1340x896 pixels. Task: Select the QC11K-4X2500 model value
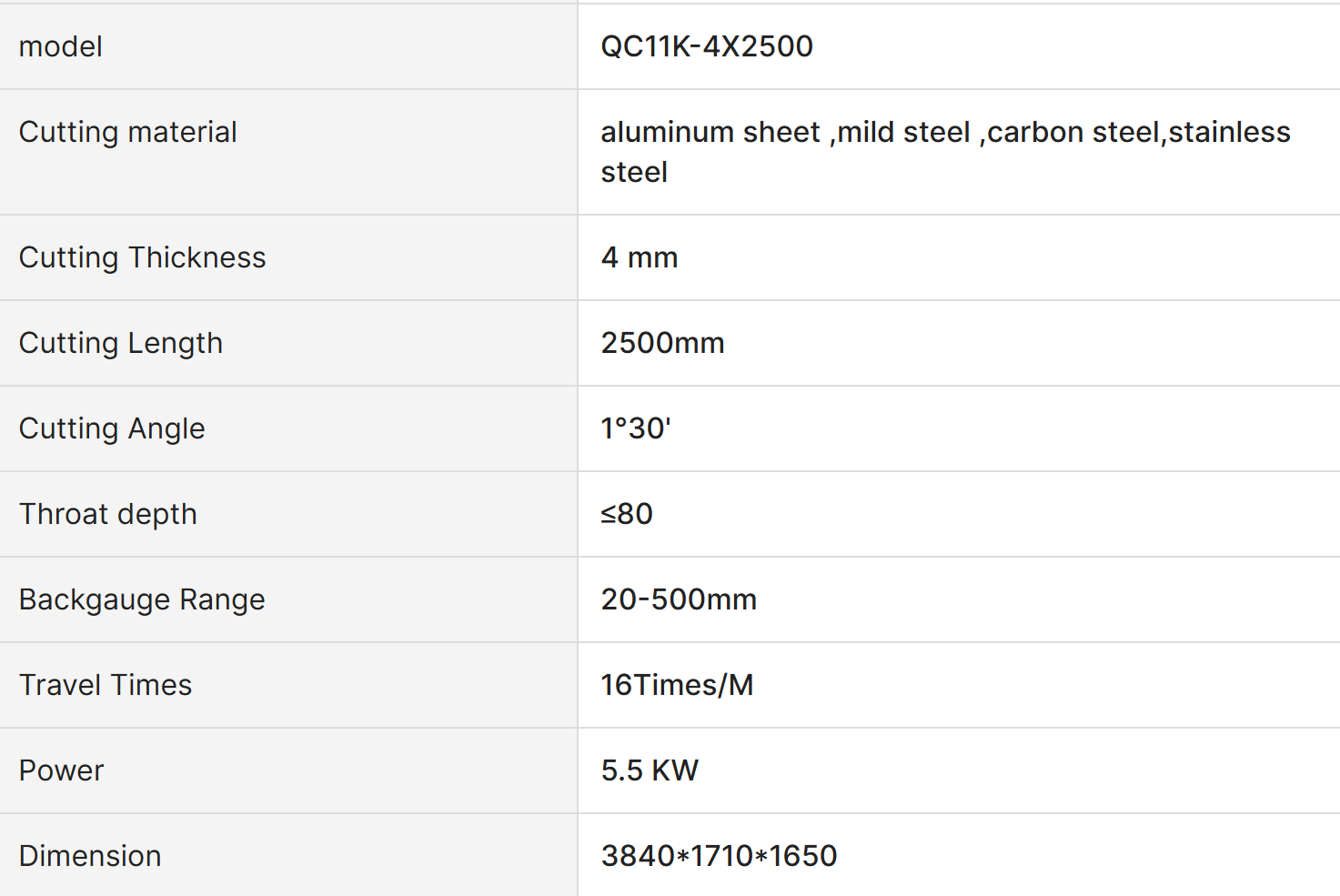coord(707,46)
